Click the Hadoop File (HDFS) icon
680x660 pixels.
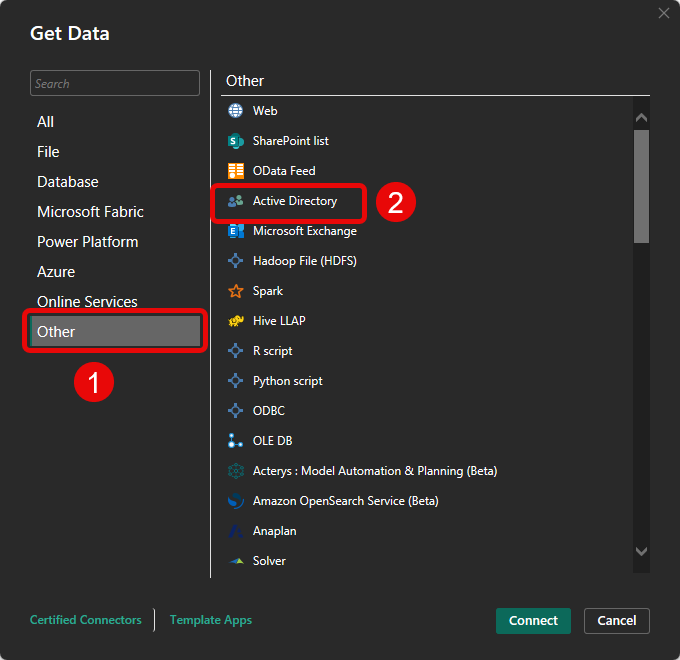click(x=235, y=261)
